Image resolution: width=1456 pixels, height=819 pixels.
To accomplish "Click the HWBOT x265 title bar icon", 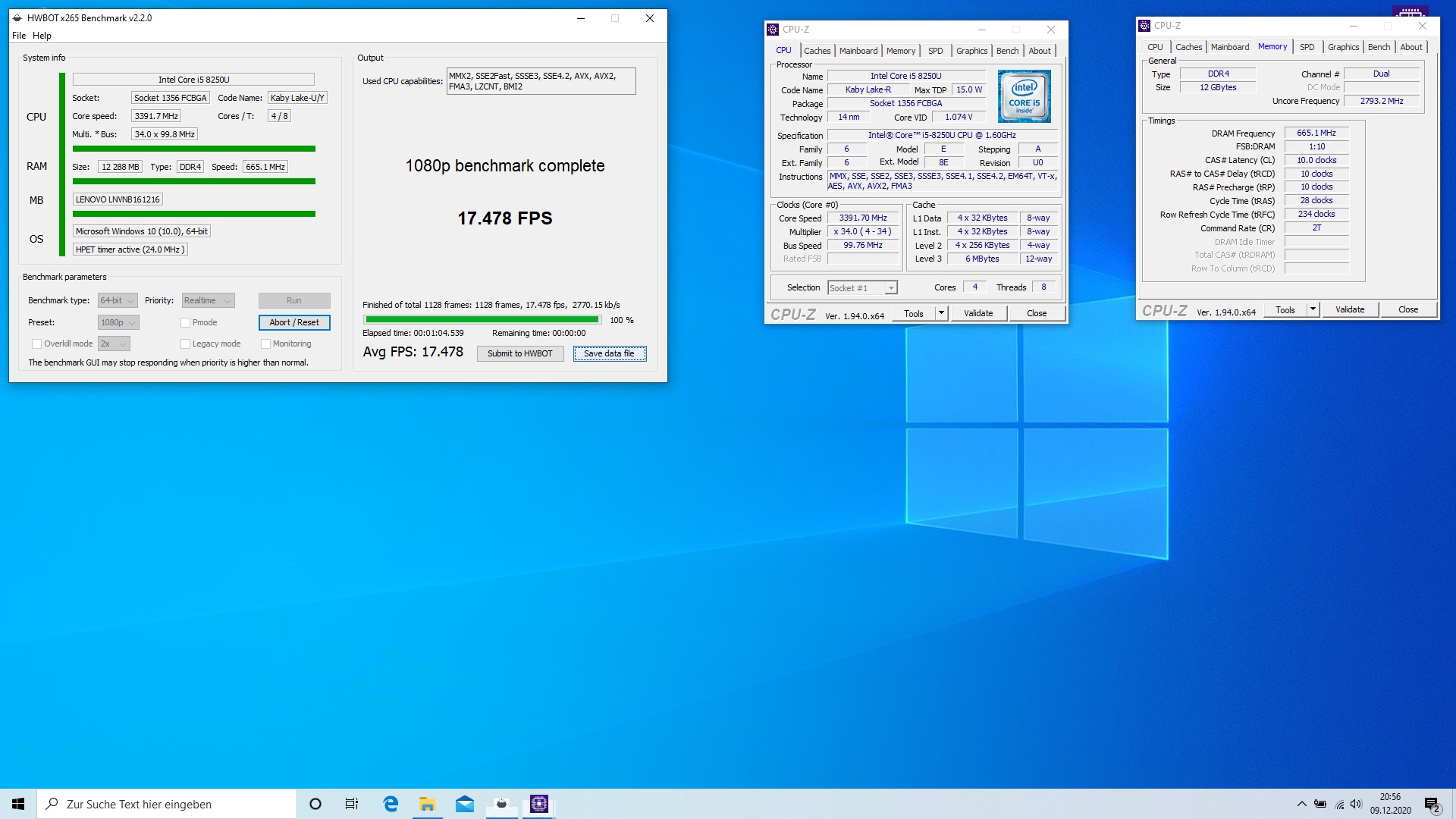I will [17, 18].
